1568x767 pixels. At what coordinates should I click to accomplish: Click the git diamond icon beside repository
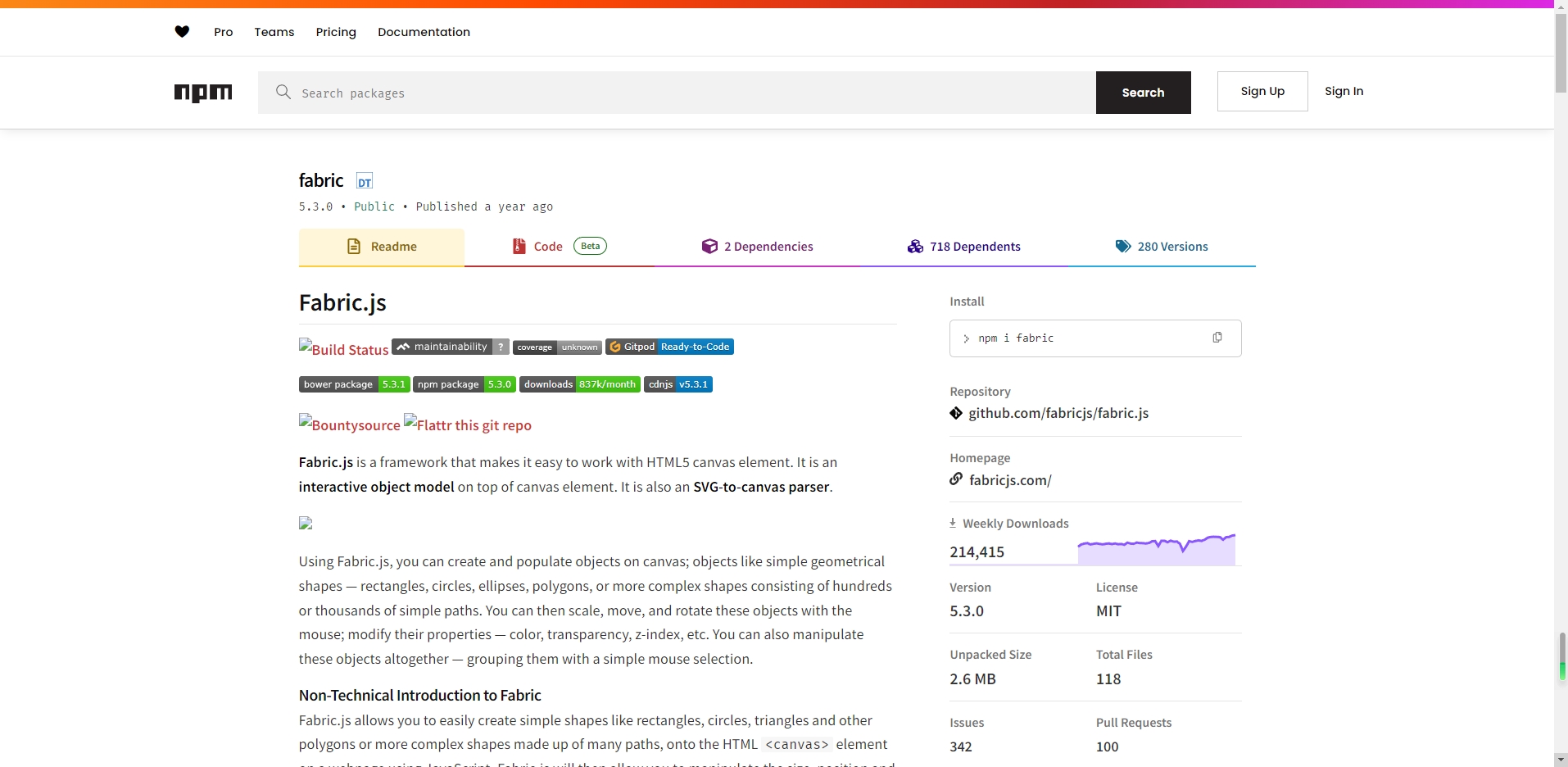(956, 413)
